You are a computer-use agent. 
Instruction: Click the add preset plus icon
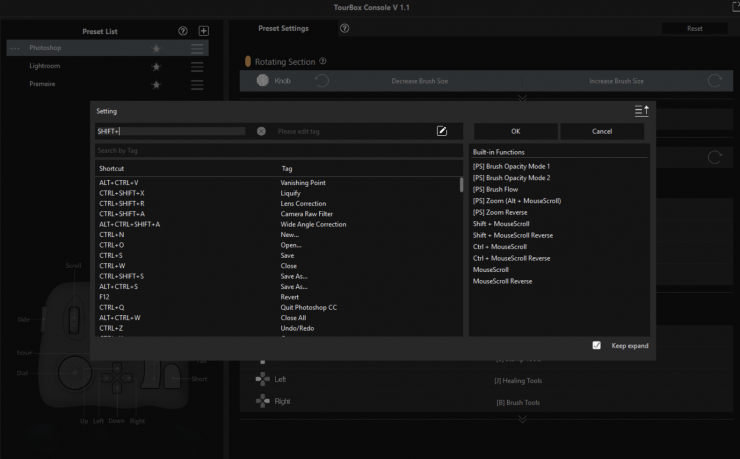[204, 31]
